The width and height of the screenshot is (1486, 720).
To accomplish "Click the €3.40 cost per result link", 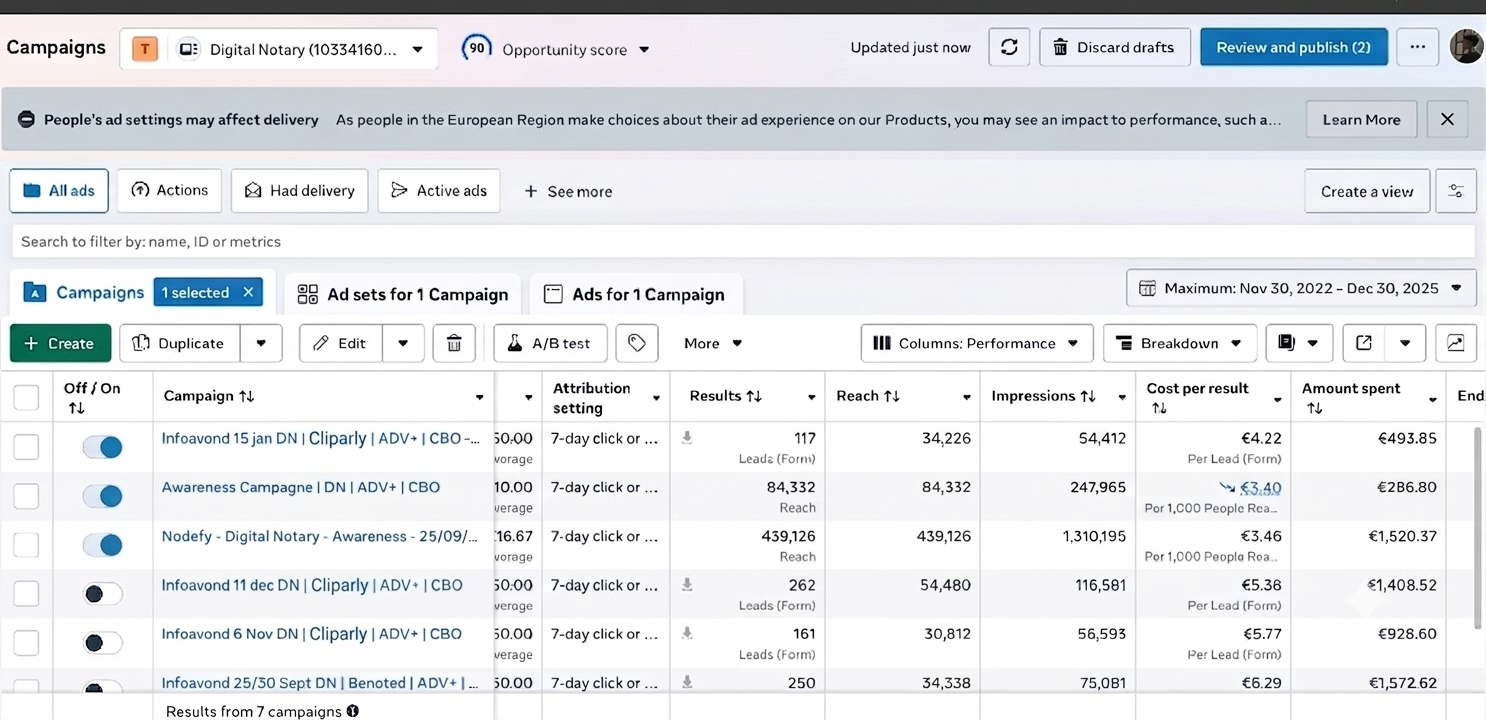I will [1260, 488].
